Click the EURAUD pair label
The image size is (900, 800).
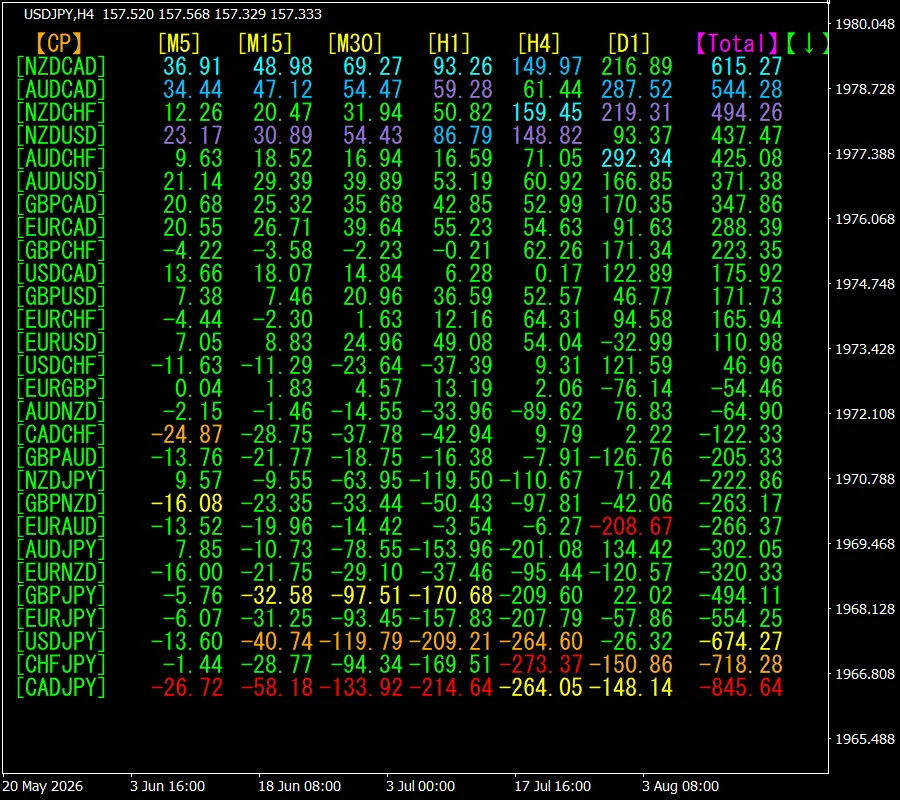click(61, 526)
